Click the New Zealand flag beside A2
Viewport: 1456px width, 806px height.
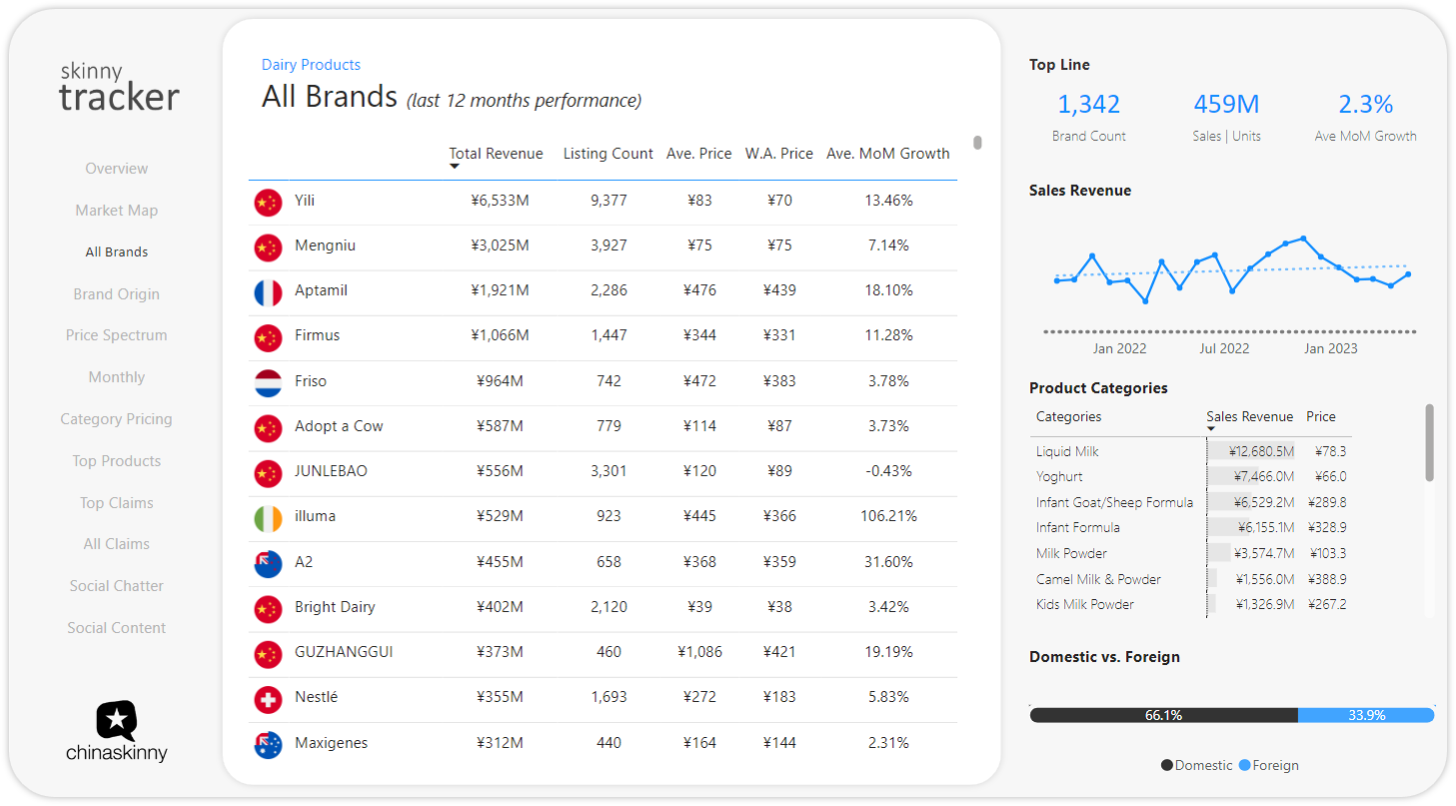coord(268,563)
